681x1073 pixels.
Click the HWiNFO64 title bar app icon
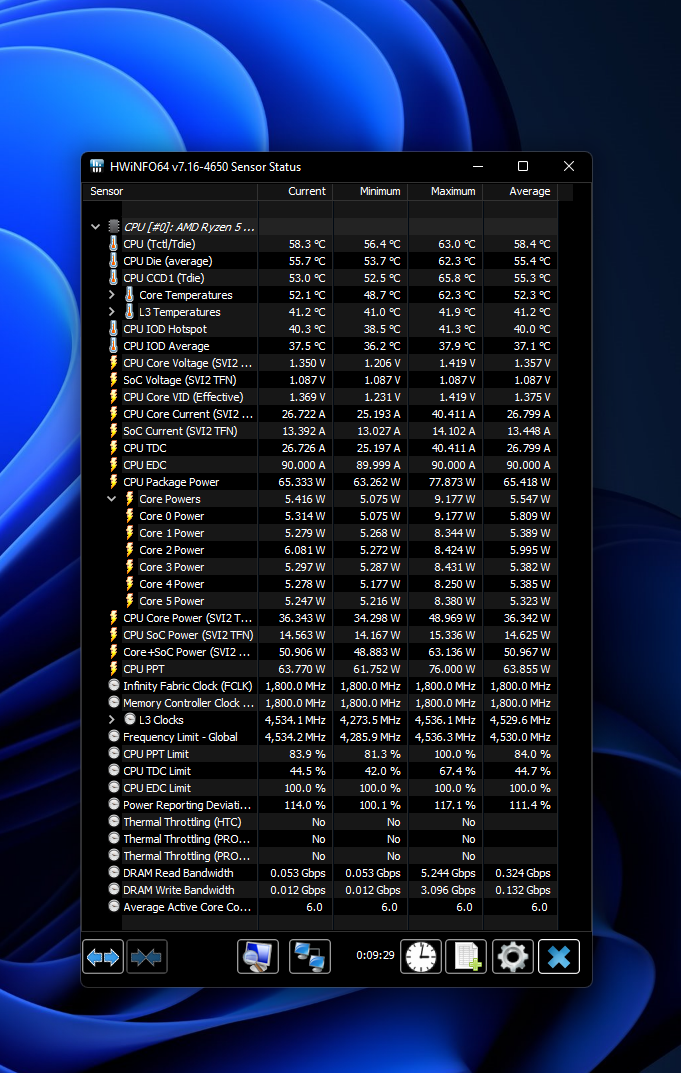[x=97, y=166]
